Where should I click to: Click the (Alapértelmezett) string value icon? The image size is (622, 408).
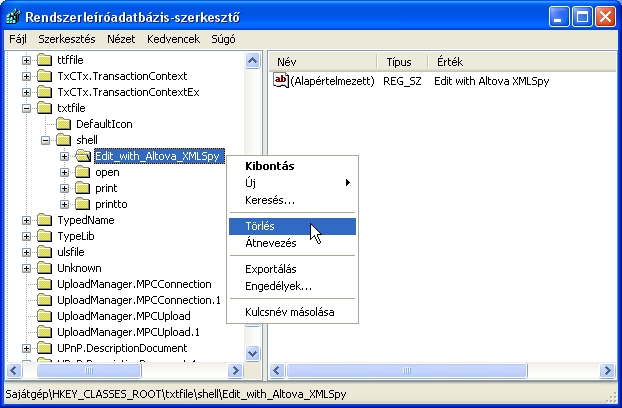point(281,81)
